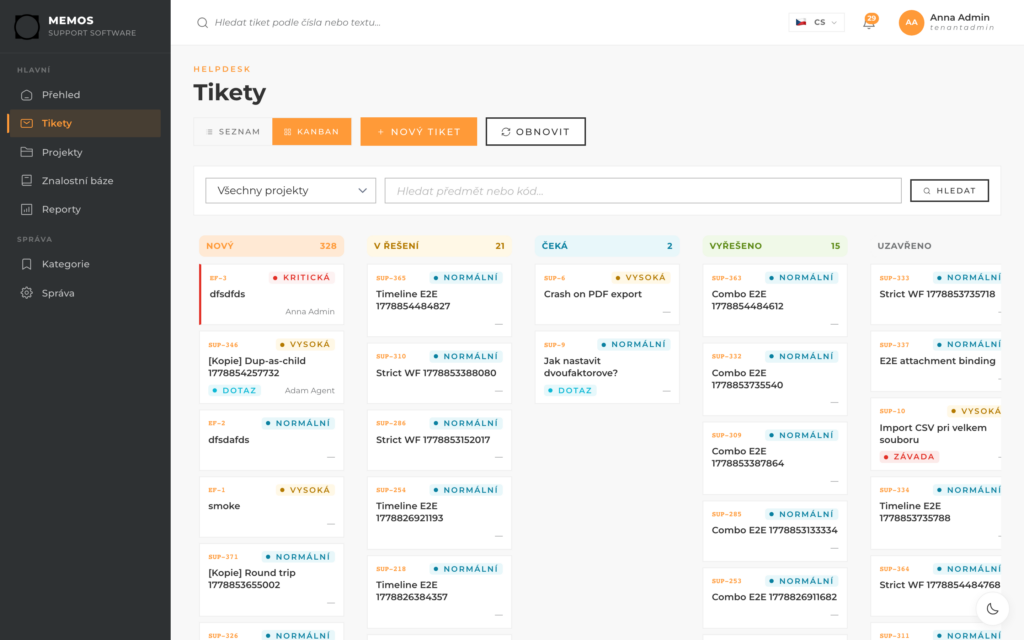Open notifications bell icon
The height and width of the screenshot is (640, 1024).
coord(869,23)
